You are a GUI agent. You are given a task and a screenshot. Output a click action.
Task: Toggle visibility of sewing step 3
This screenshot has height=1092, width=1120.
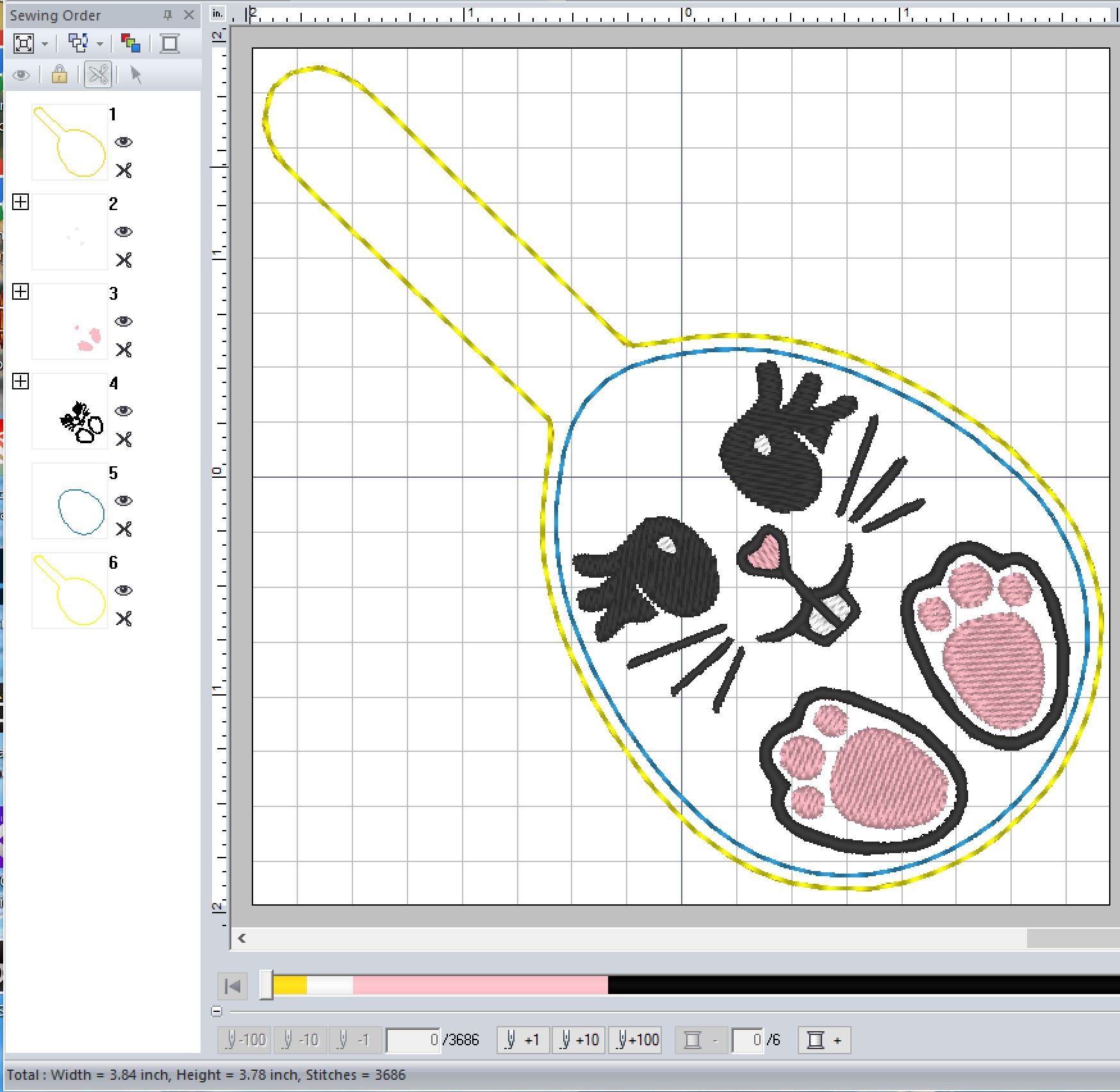point(123,322)
